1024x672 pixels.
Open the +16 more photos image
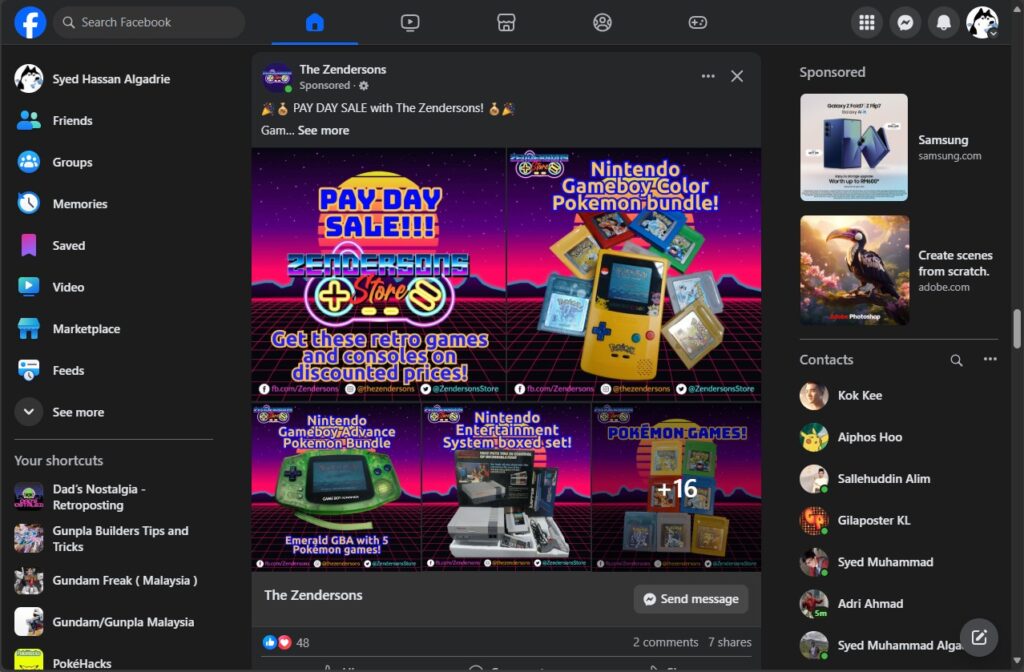[x=677, y=487]
